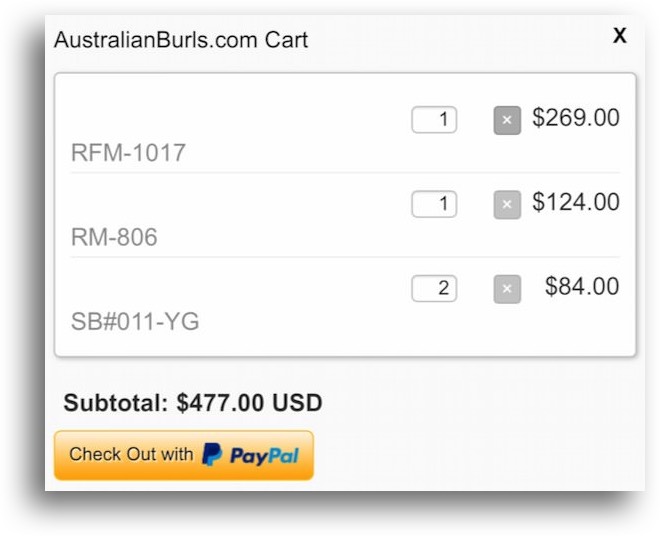
Task: Click the quantity box for RM-806
Action: pyautogui.click(x=434, y=204)
